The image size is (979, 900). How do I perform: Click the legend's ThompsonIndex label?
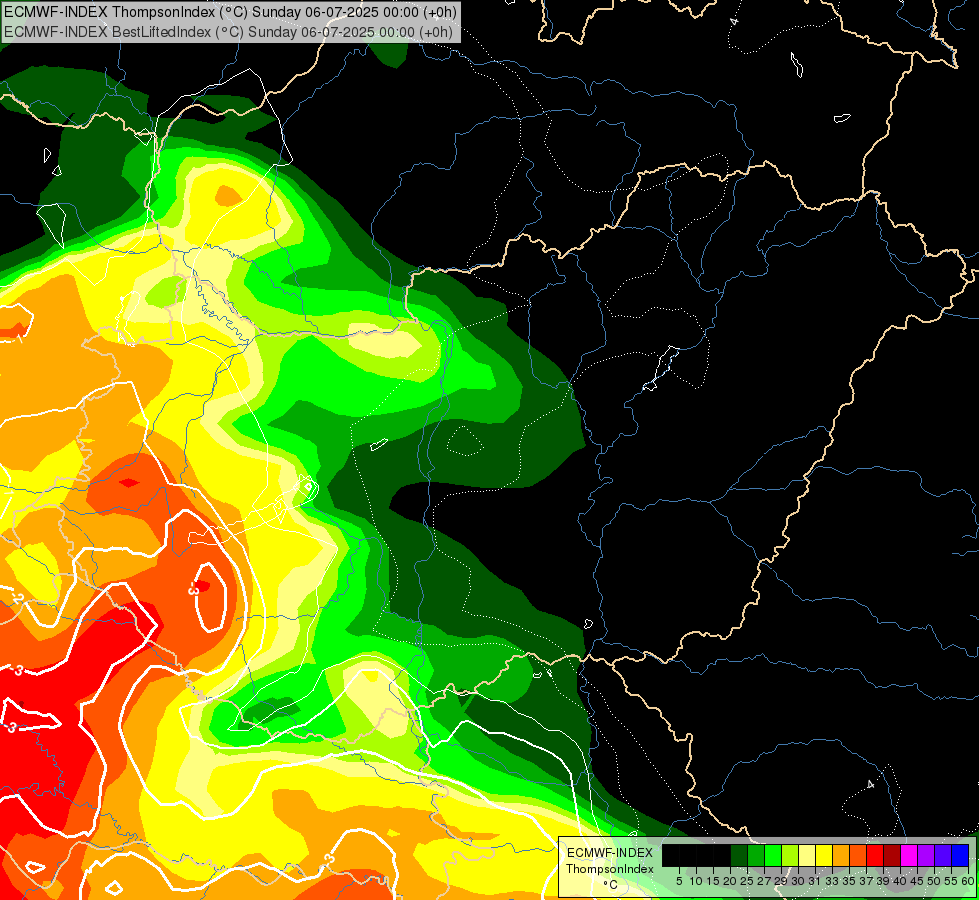click(610, 869)
